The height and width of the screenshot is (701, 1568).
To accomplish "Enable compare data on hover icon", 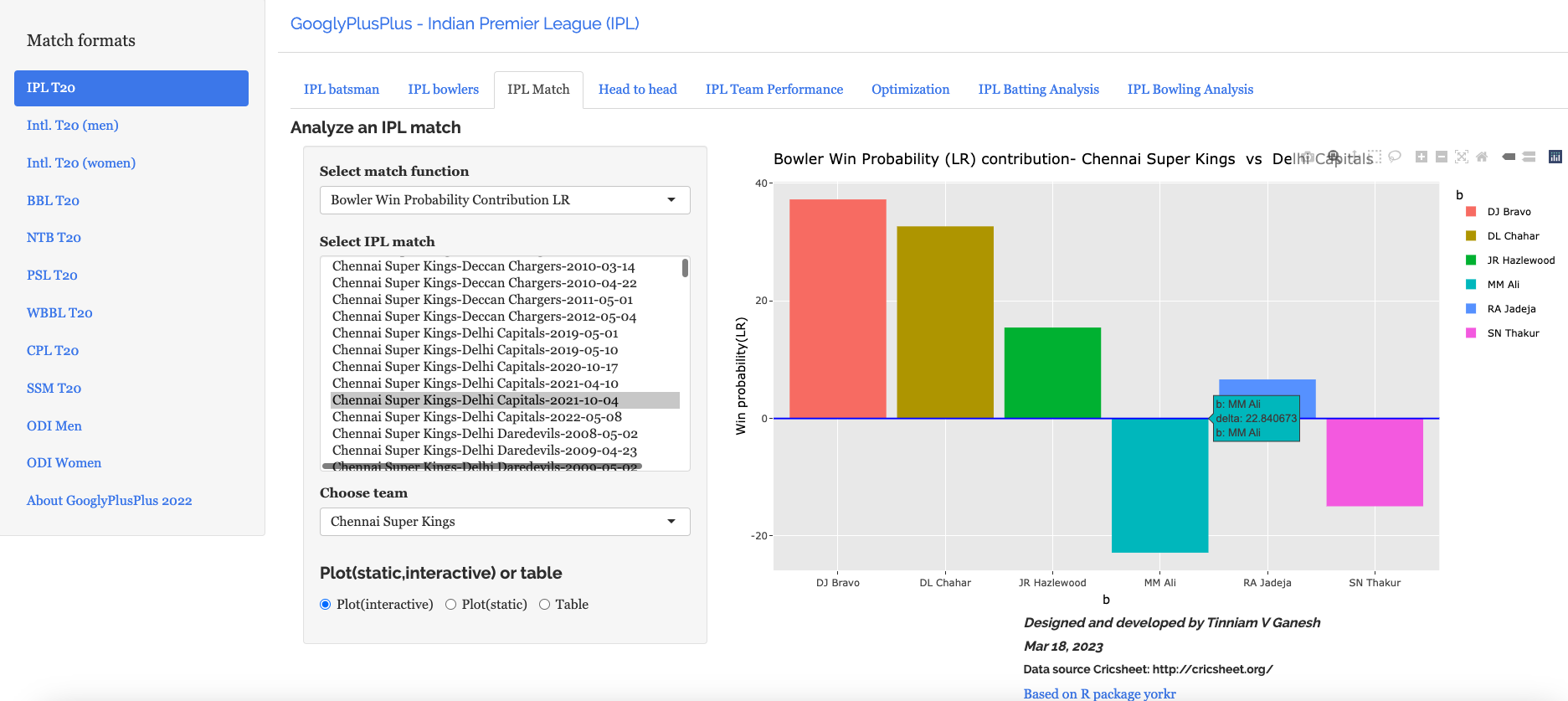I will click(x=1529, y=157).
